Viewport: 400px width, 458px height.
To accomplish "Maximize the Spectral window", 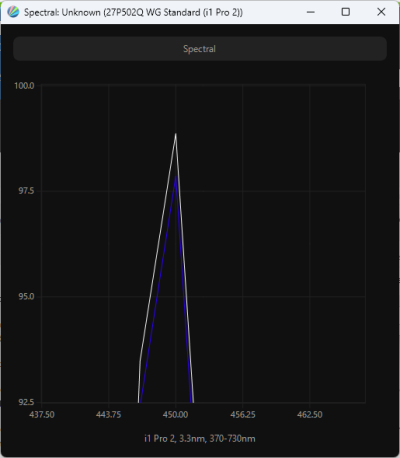I will click(x=346, y=12).
